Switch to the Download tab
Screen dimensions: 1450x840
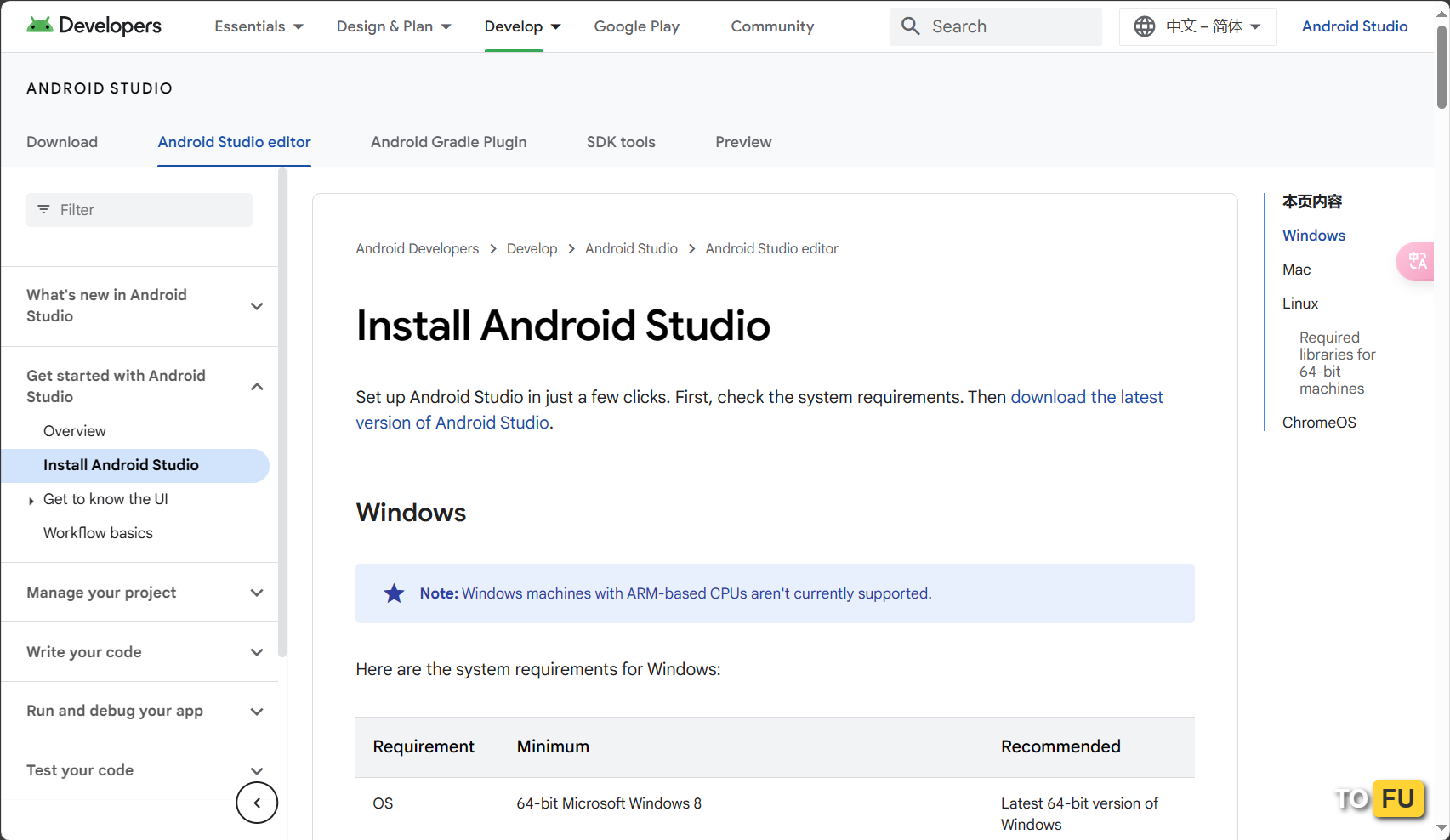point(62,142)
